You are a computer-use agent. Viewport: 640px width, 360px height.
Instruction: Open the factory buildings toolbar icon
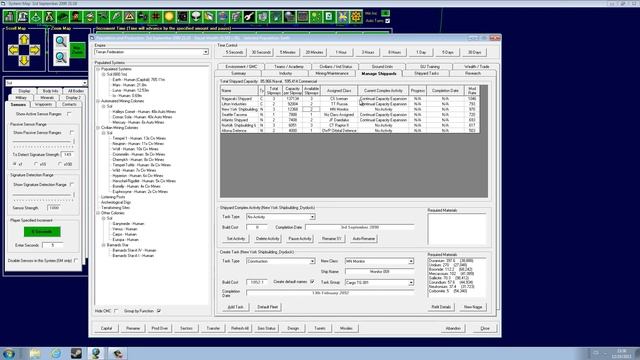tap(9, 17)
